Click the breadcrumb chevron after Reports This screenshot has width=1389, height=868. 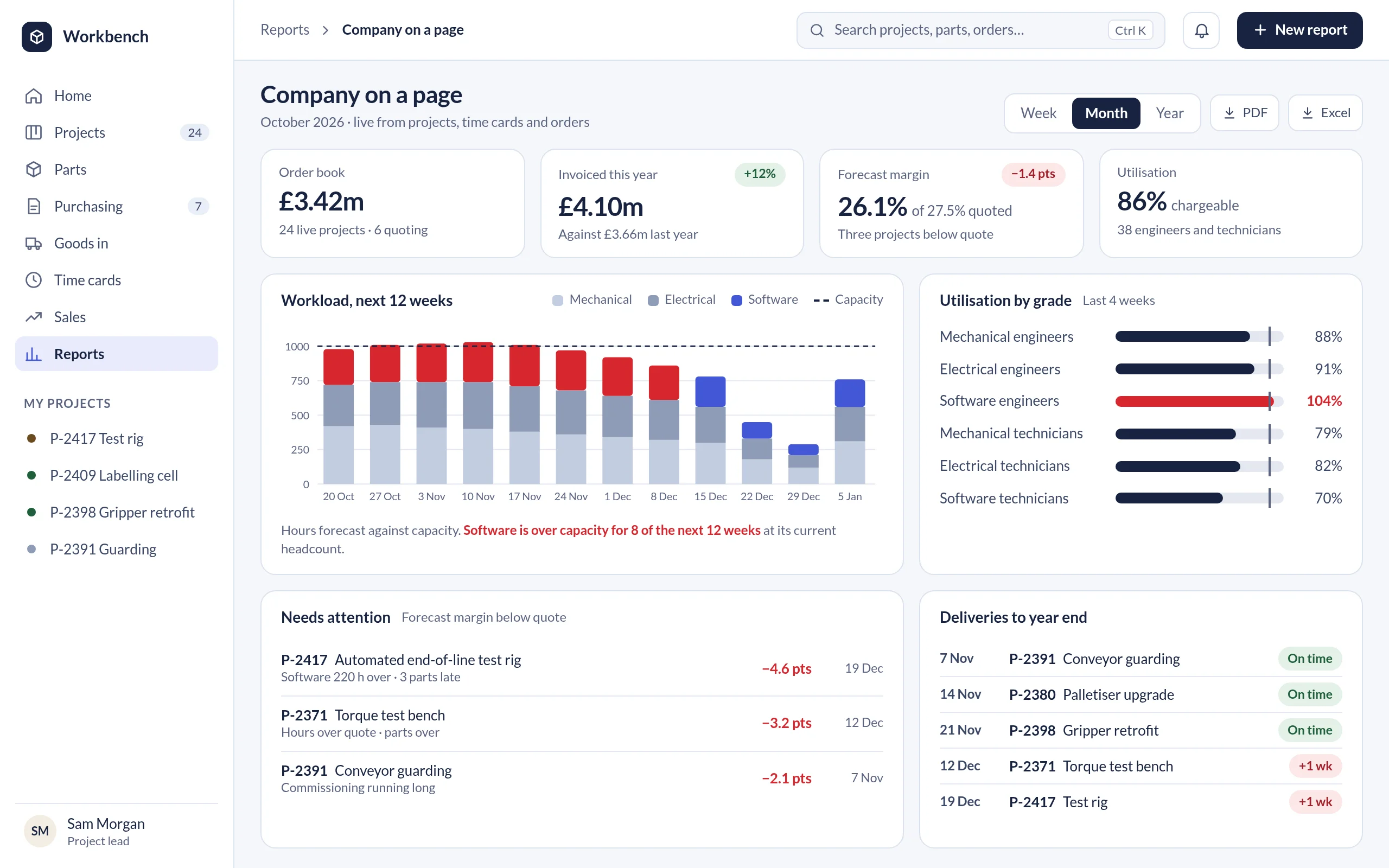point(326,30)
